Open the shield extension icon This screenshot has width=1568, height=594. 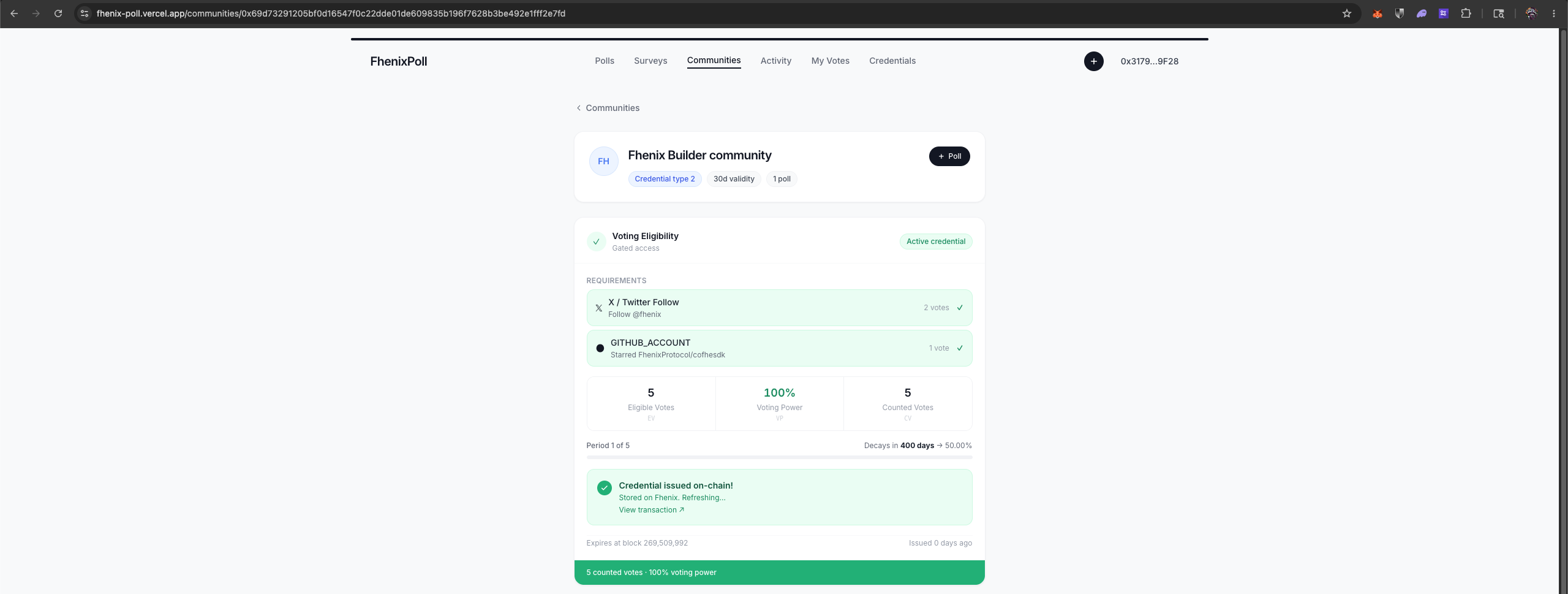1400,13
